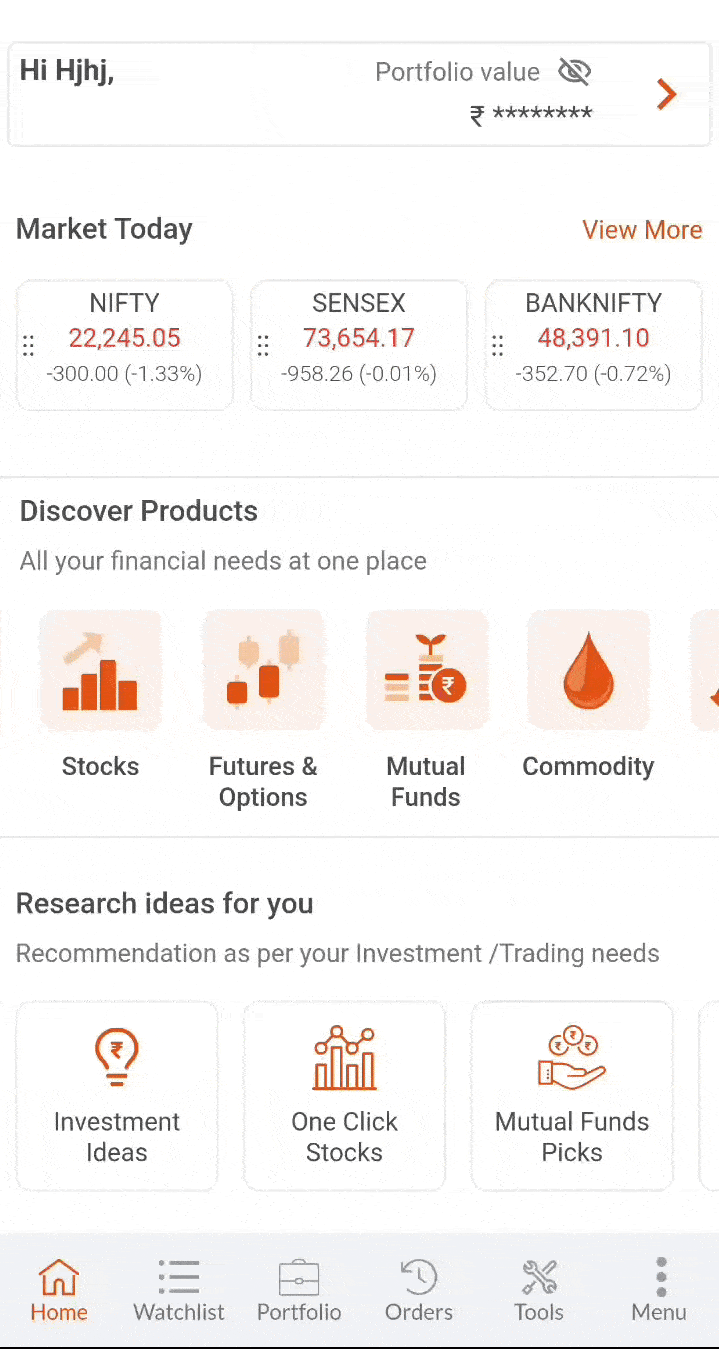719x1349 pixels.
Task: Tap the NIFTY card drag handle dots
Action: pyautogui.click(x=29, y=346)
